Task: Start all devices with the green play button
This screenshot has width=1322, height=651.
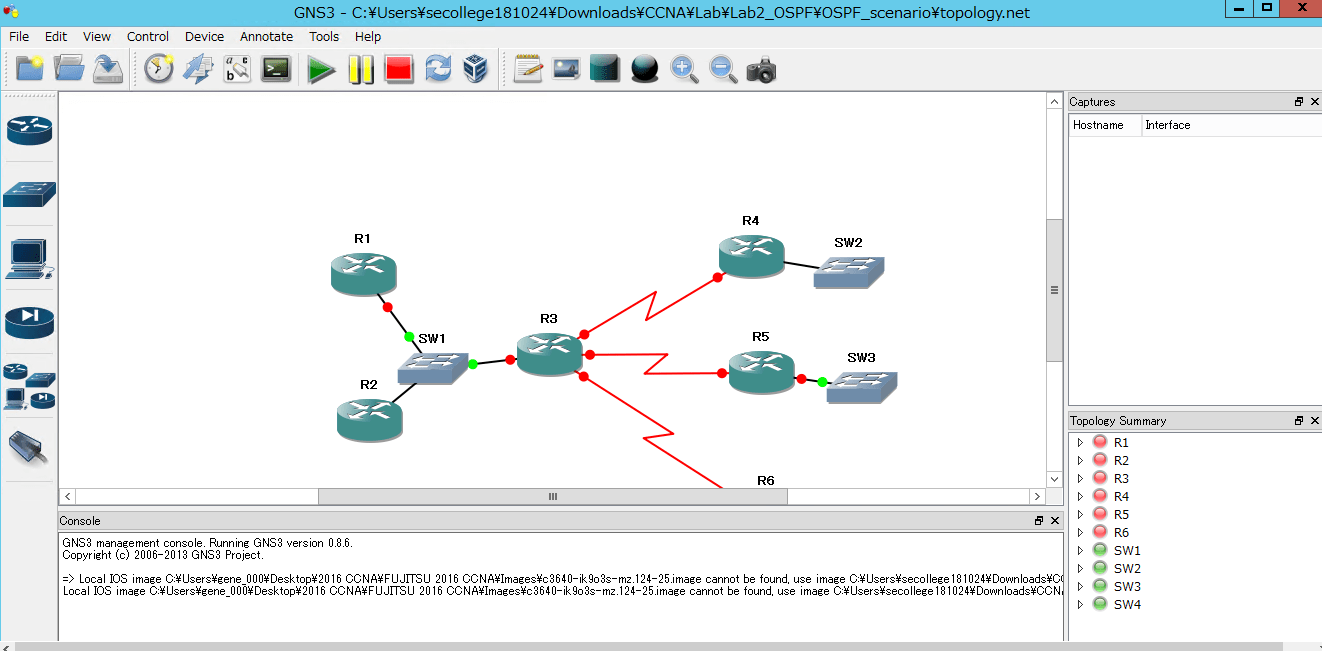Action: click(x=321, y=69)
